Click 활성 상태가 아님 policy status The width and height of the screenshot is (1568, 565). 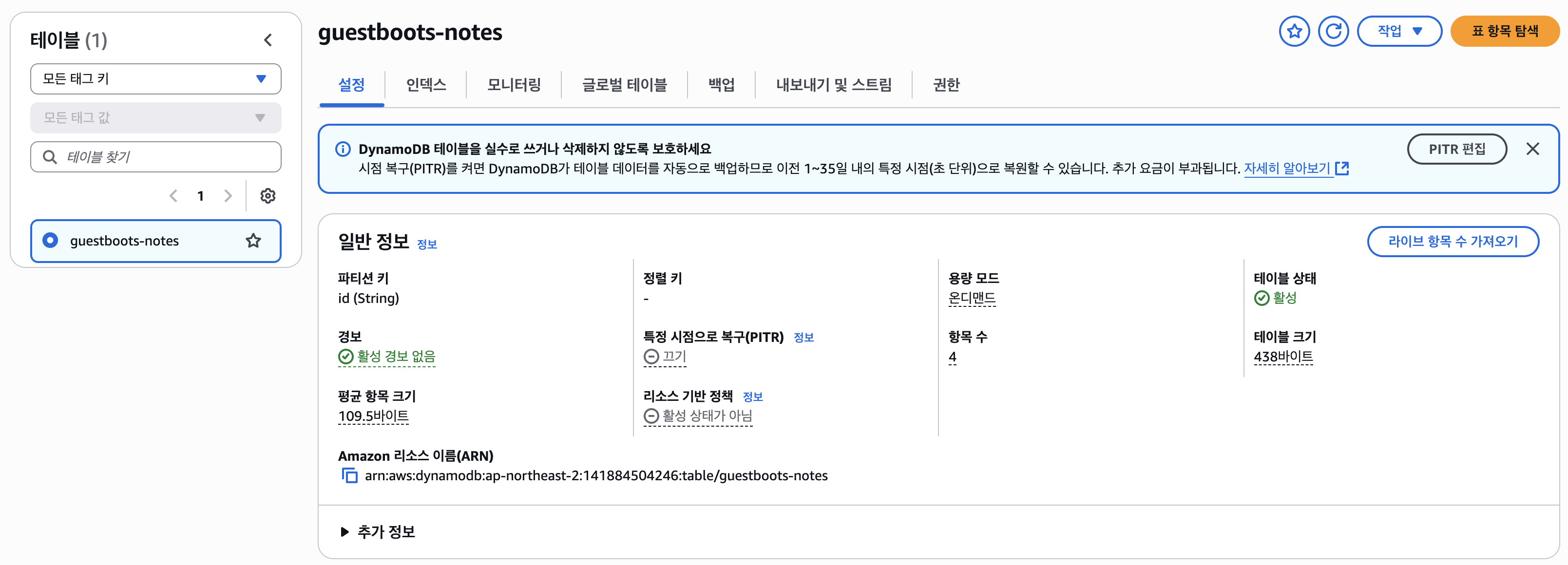tap(698, 416)
